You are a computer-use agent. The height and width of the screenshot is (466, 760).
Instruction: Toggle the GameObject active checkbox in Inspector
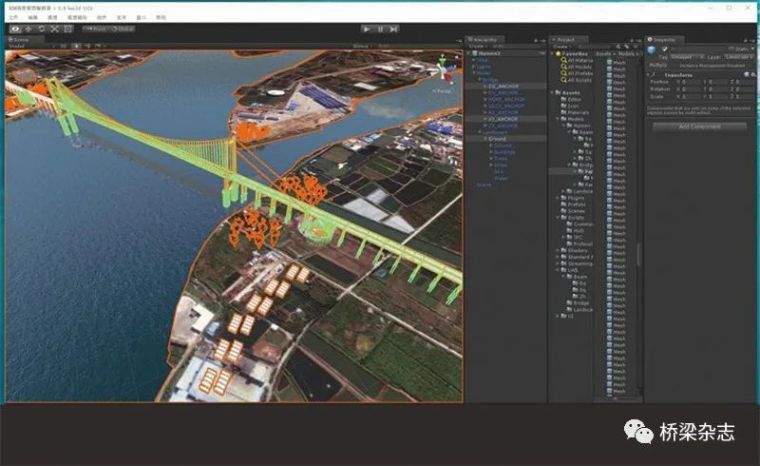click(x=665, y=48)
